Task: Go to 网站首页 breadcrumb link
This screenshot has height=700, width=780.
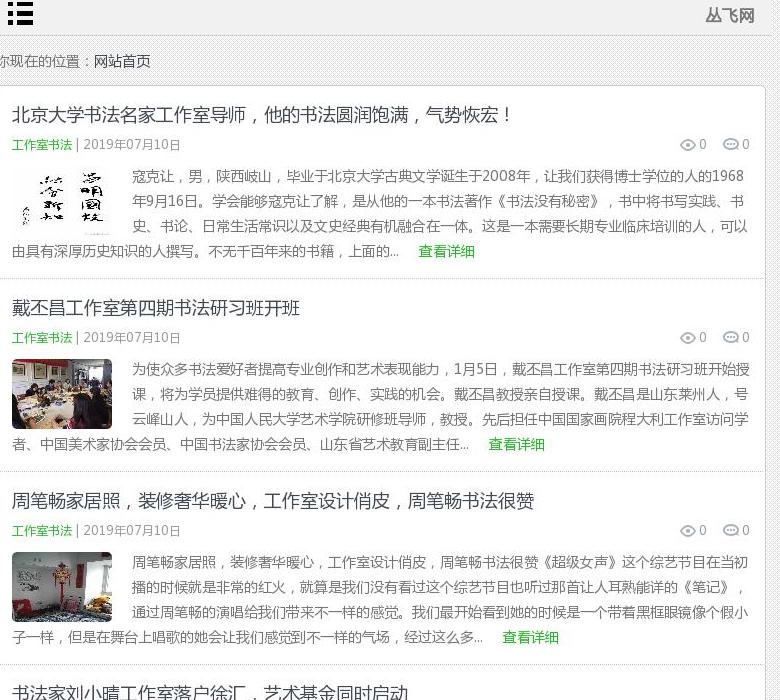Action: [x=122, y=61]
